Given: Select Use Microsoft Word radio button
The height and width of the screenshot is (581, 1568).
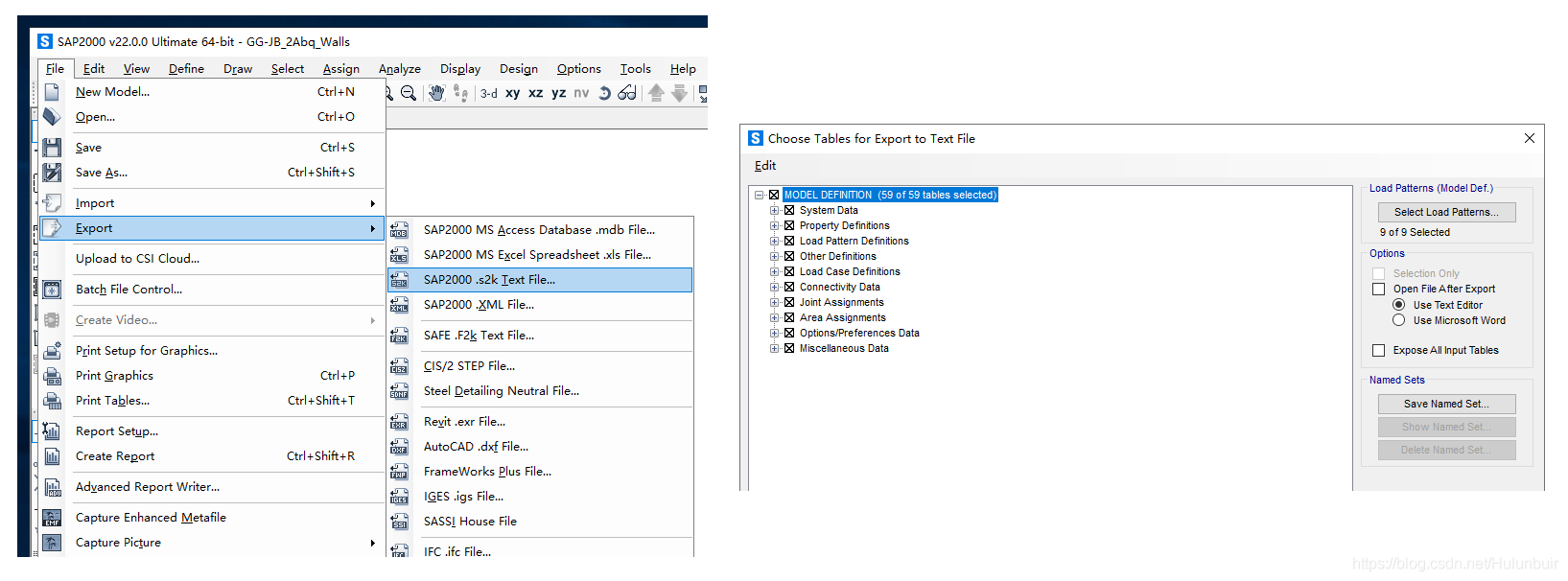Looking at the screenshot, I should coord(1398,320).
